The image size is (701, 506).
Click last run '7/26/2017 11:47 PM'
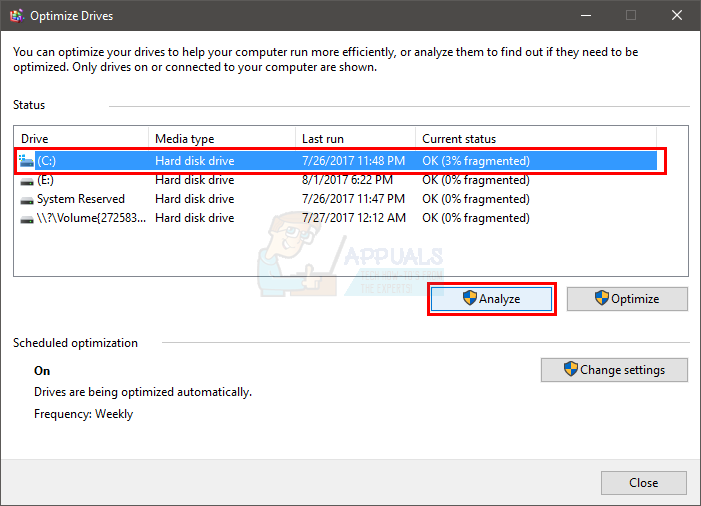(353, 199)
